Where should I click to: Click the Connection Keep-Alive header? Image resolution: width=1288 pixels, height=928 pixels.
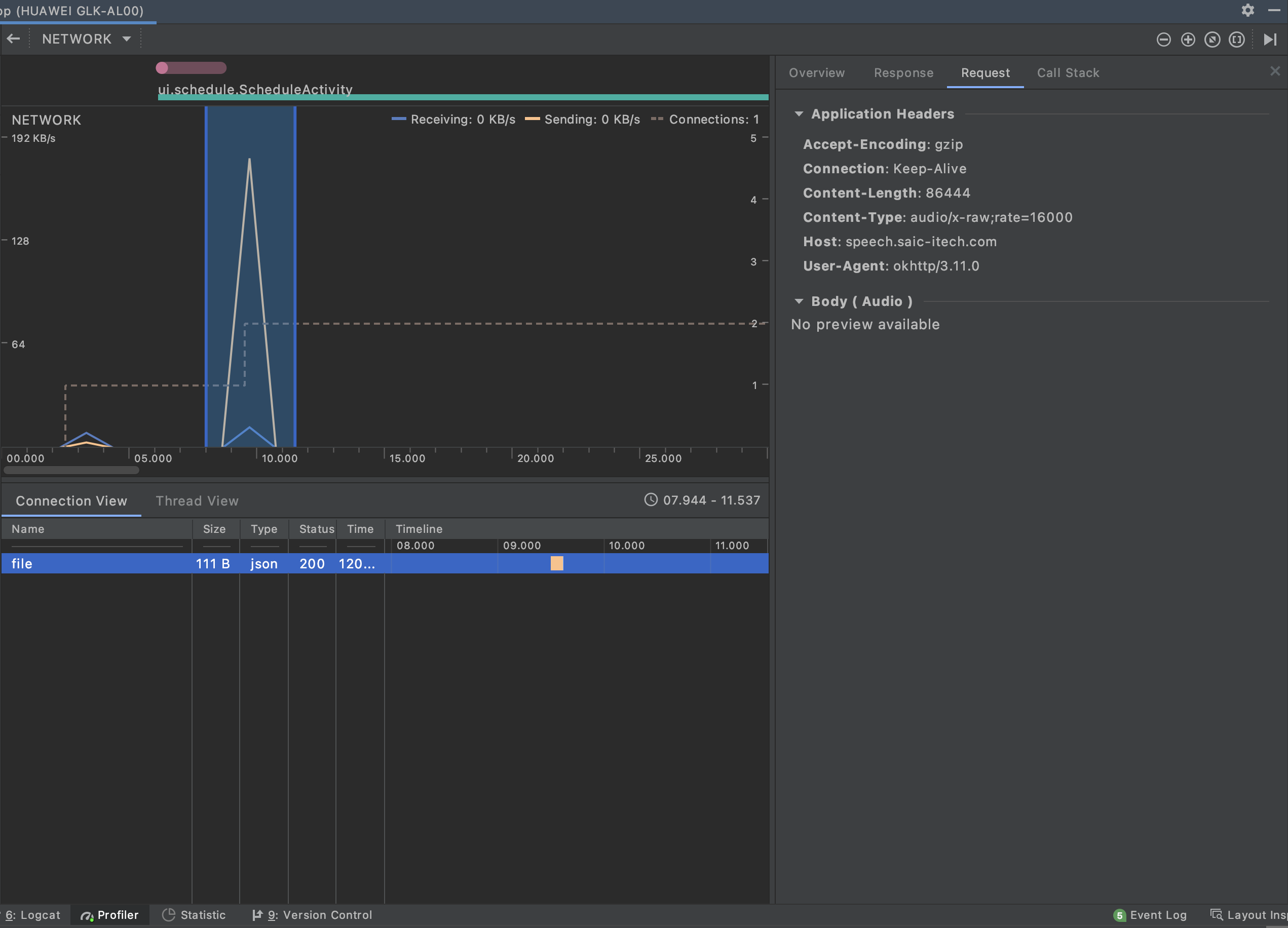pos(885,169)
